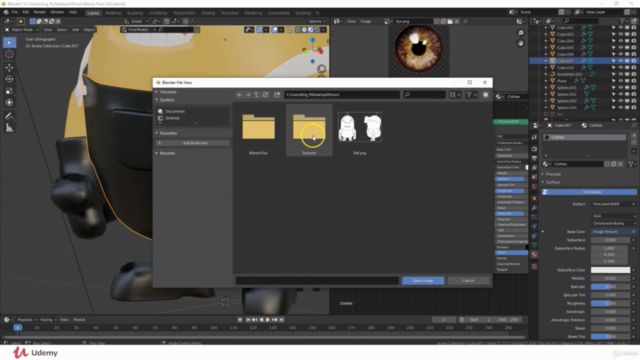This screenshot has width=640, height=360.
Task: Go to parent directory in file browser
Action: coord(257,95)
